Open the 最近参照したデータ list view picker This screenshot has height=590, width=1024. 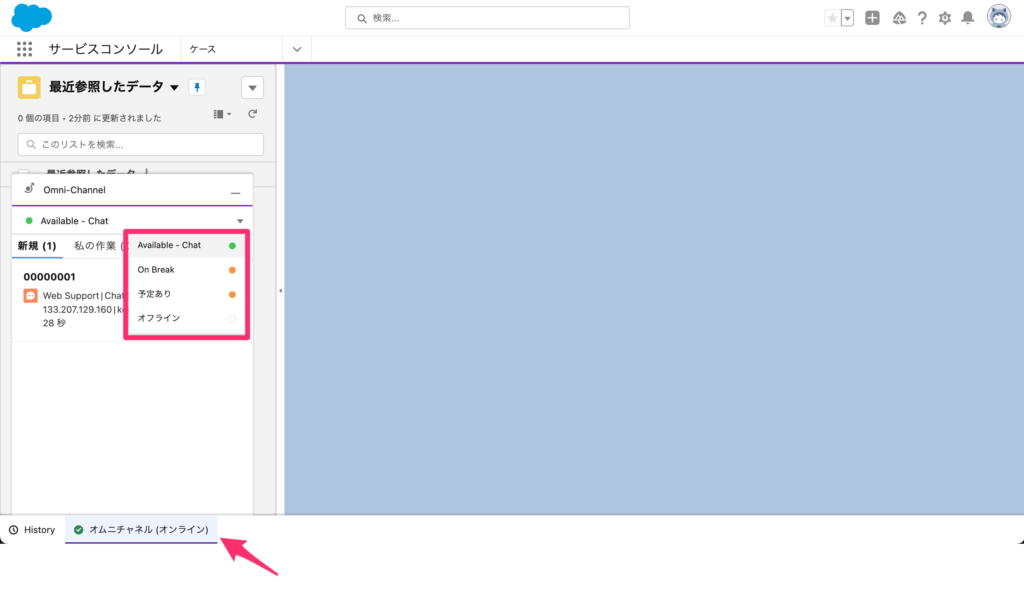[174, 88]
